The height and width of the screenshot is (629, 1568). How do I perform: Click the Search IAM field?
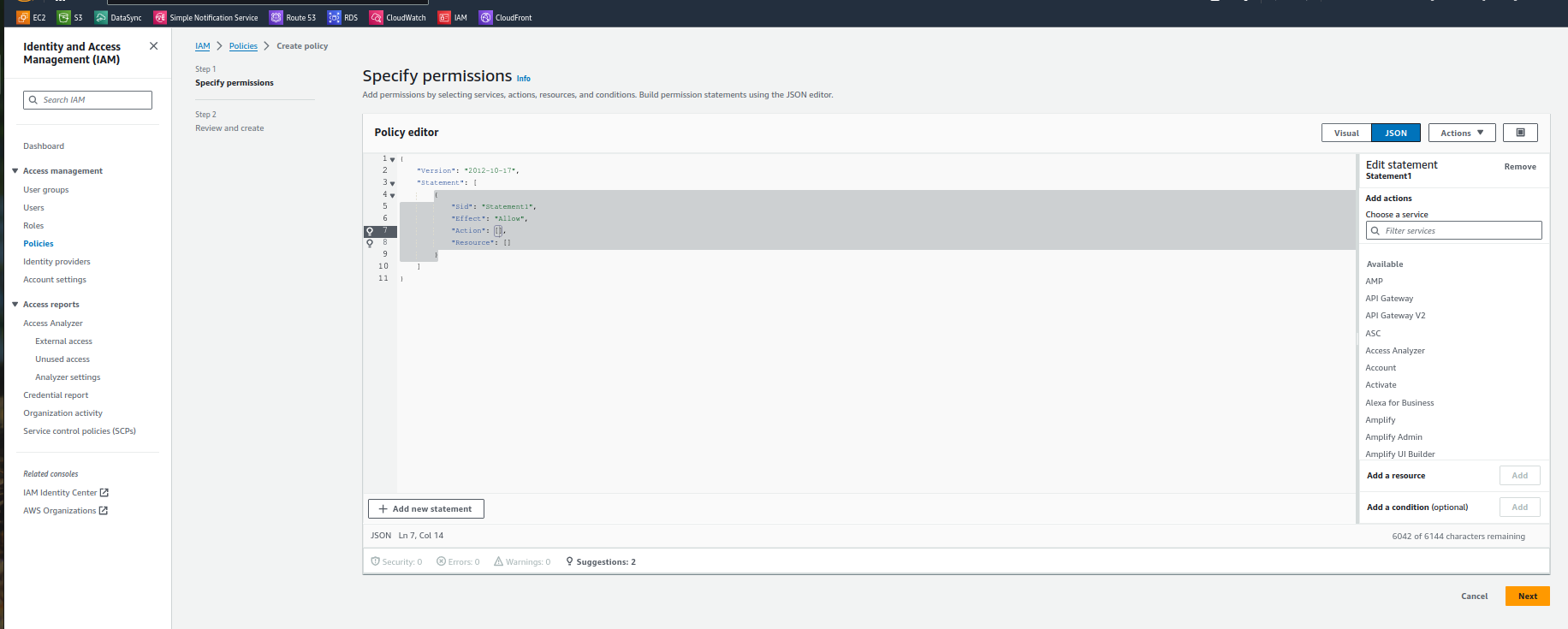point(87,100)
